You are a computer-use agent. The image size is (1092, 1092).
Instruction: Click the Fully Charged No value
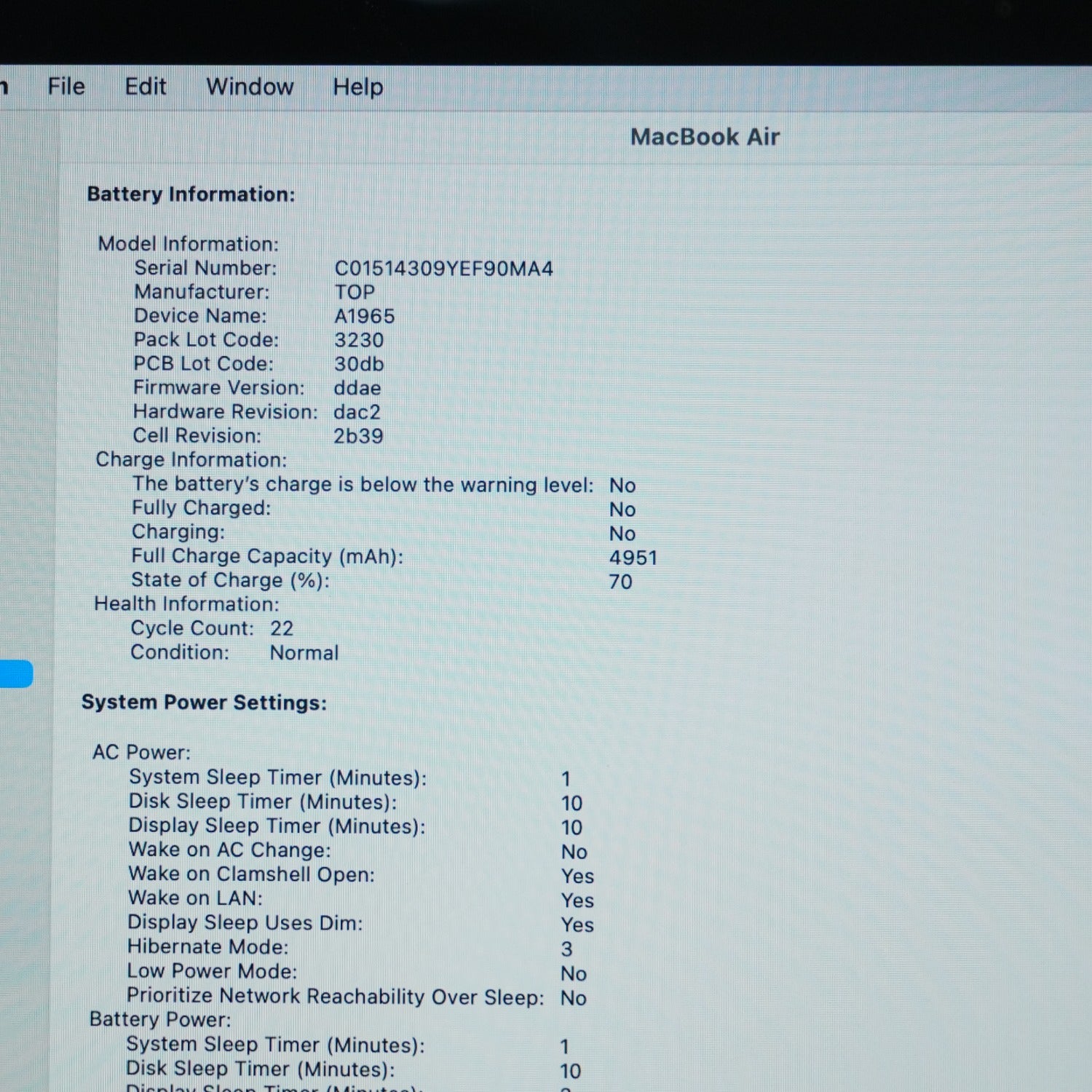pos(622,510)
